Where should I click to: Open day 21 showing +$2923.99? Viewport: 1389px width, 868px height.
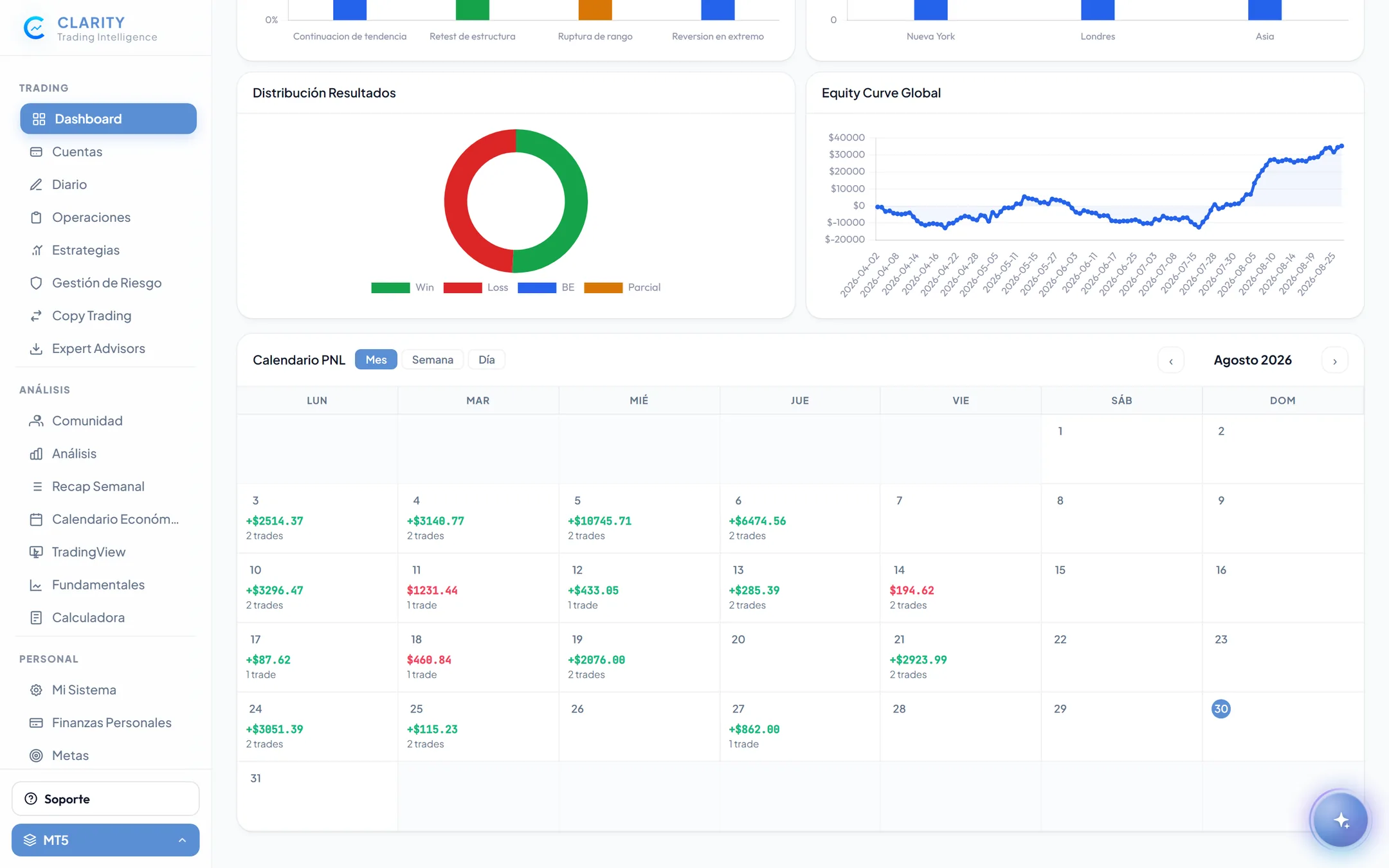pyautogui.click(x=961, y=657)
